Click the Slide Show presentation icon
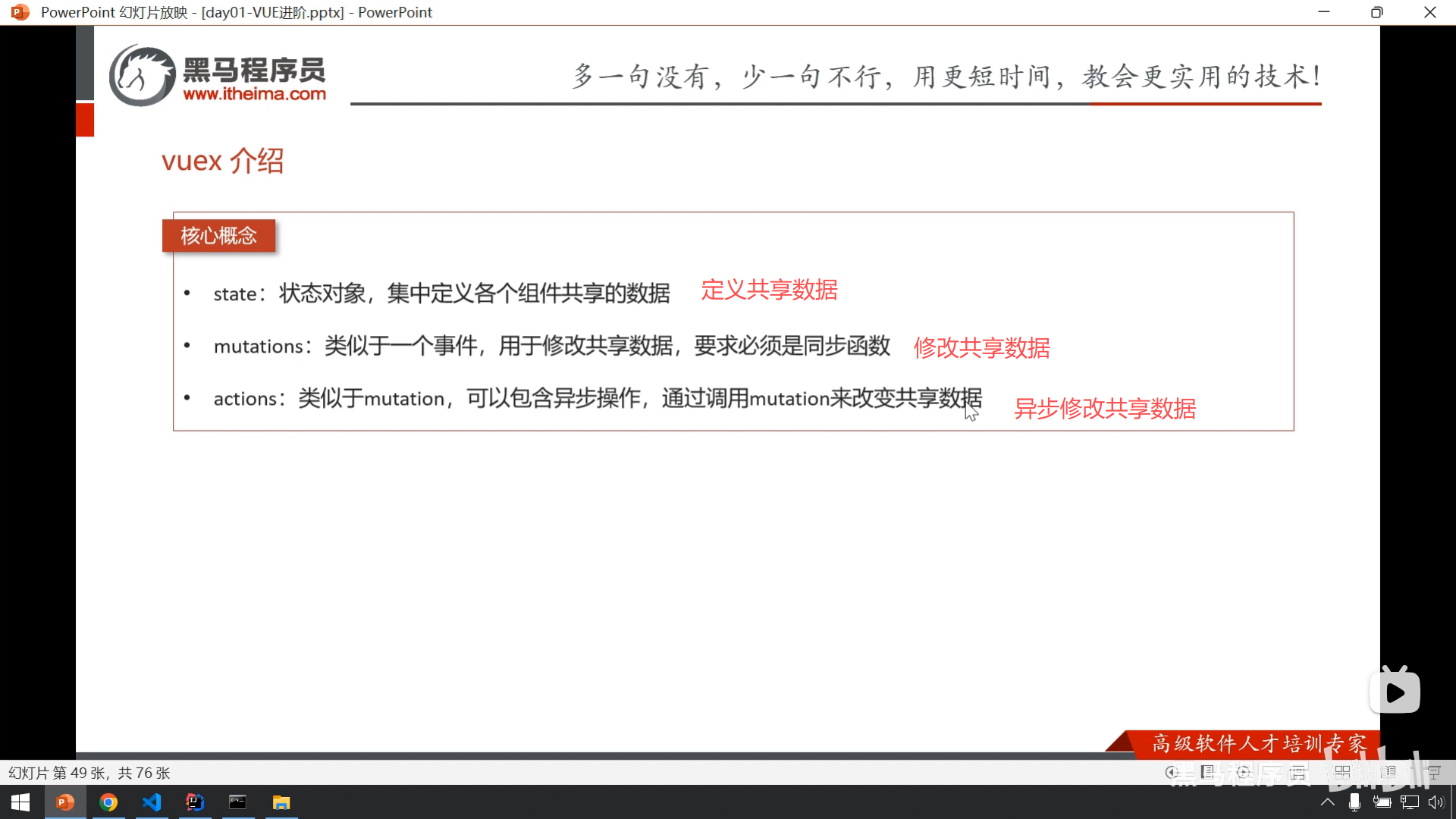The height and width of the screenshot is (819, 1456). click(1433, 772)
